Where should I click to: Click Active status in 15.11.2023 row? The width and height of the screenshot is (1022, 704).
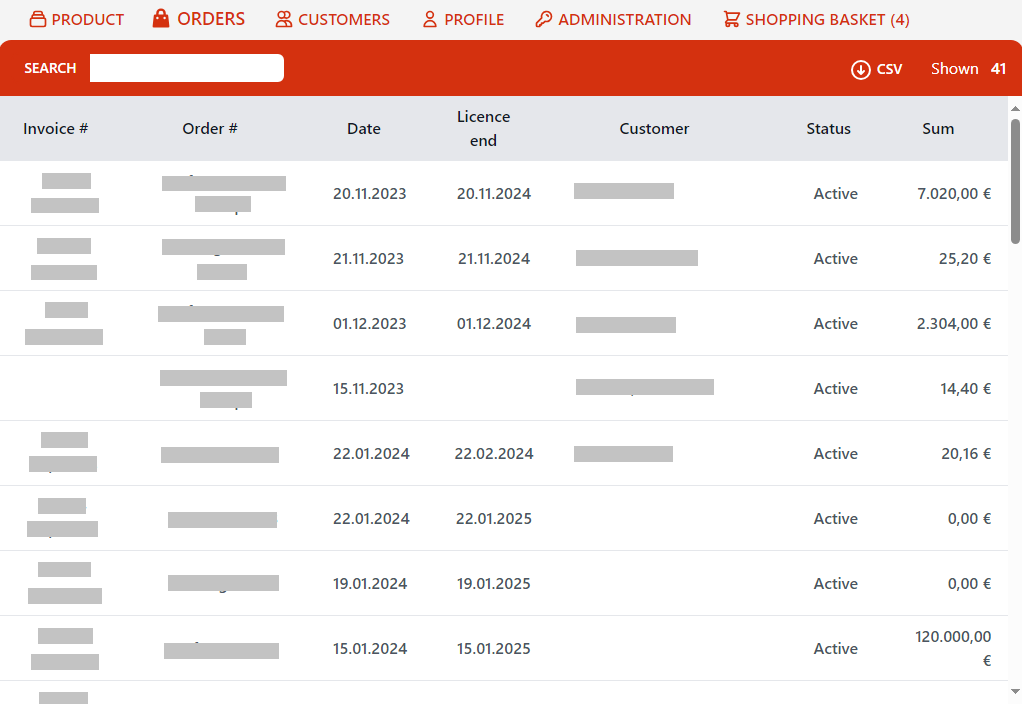[836, 389]
